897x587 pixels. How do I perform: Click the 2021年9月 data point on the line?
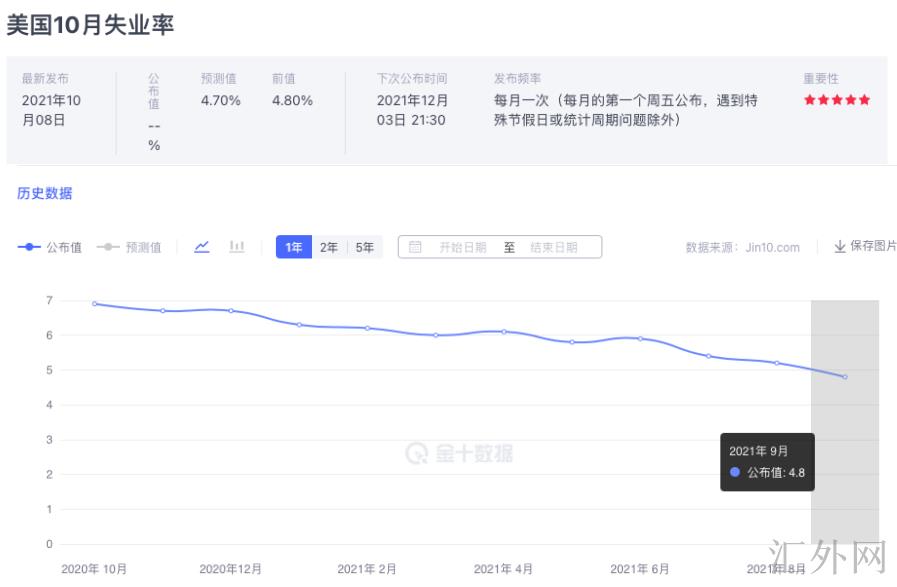pos(845,377)
